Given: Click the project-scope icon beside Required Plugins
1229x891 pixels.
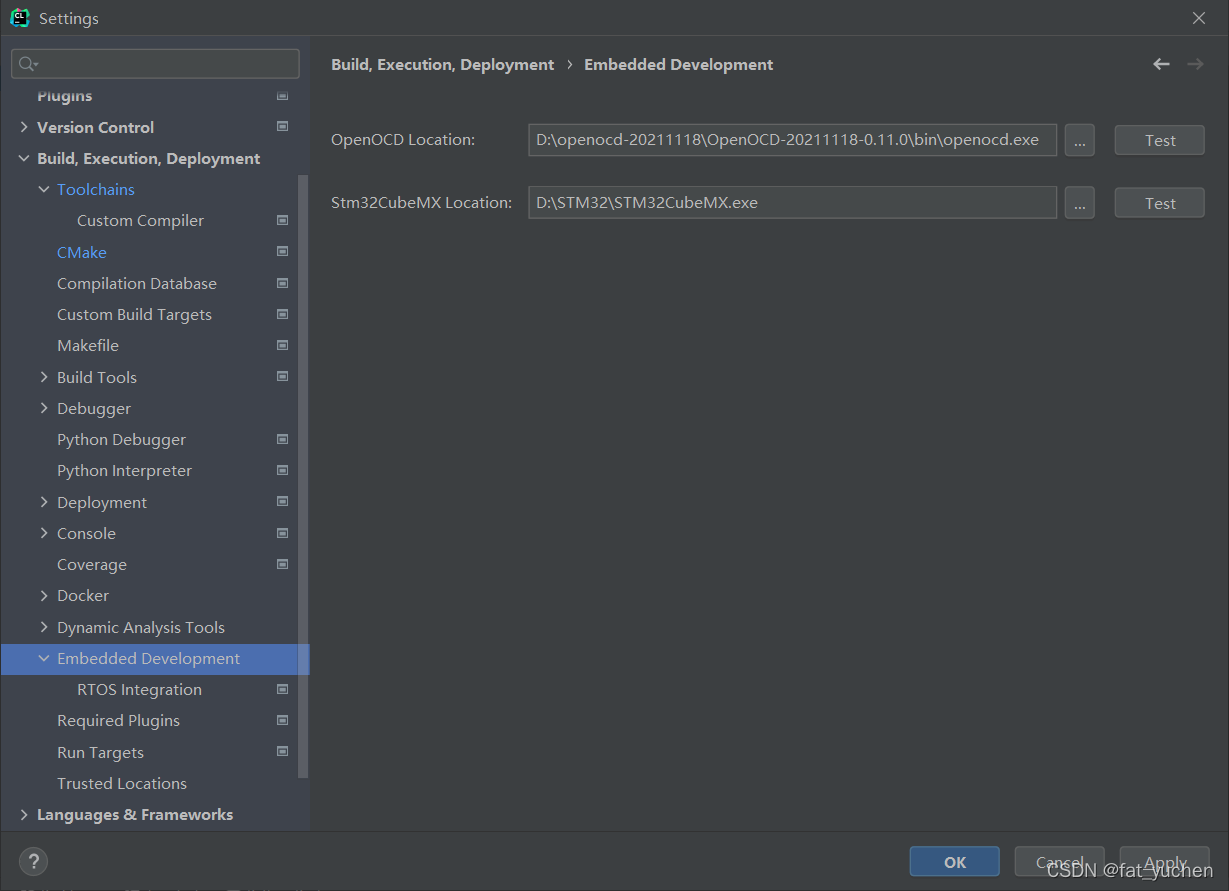Looking at the screenshot, I should click(282, 720).
